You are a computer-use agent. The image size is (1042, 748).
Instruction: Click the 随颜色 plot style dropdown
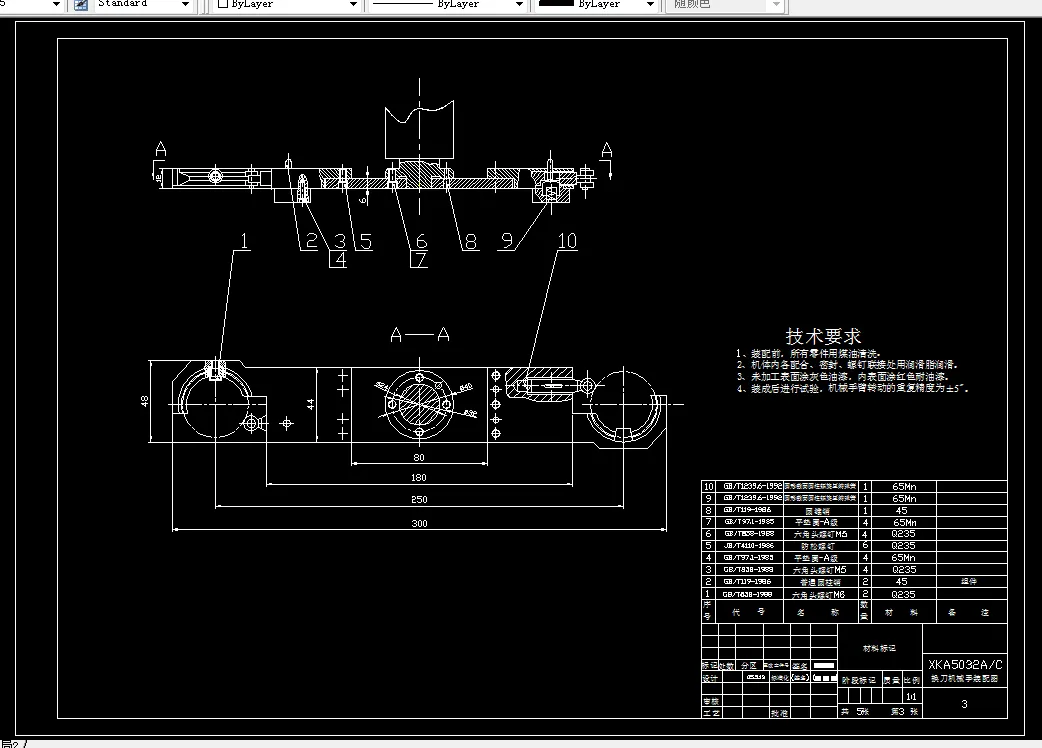[726, 5]
